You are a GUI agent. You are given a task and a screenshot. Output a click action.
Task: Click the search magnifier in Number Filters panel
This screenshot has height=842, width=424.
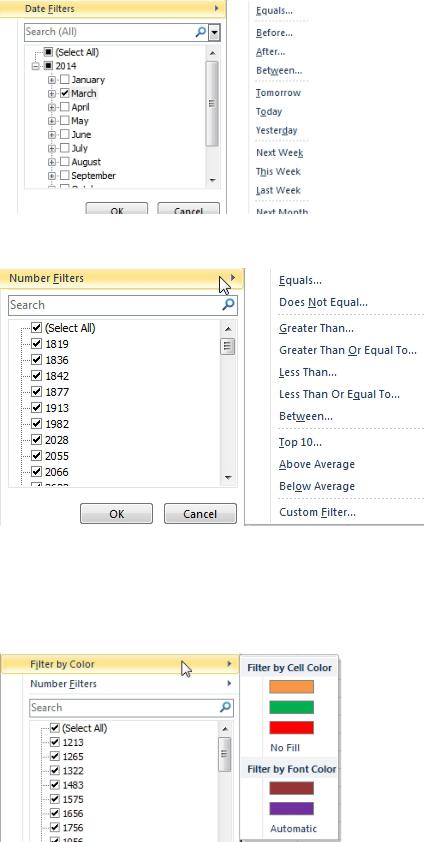pyautogui.click(x=228, y=305)
